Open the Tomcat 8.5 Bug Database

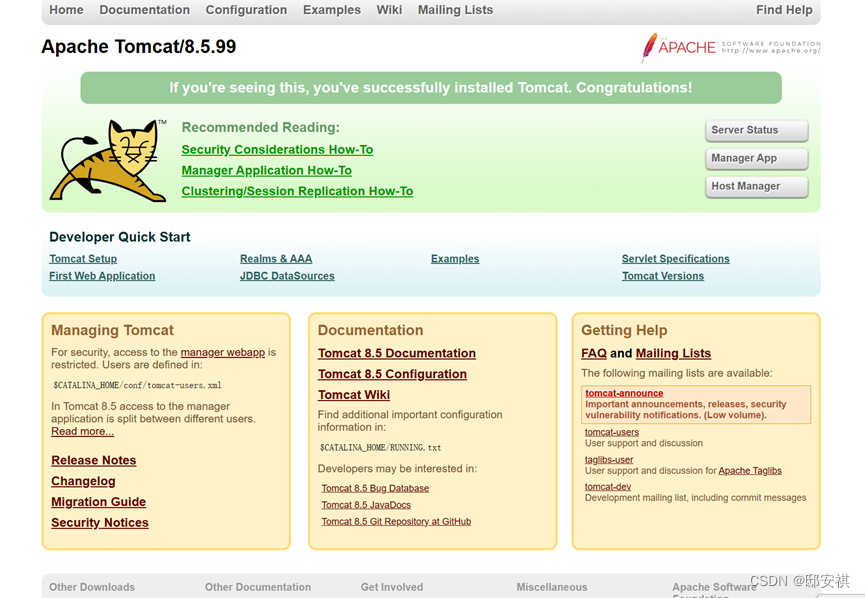[x=375, y=487]
